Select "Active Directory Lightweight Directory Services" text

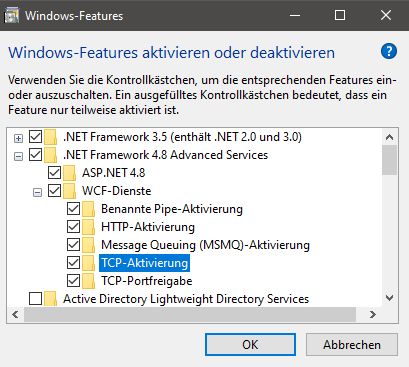[x=186, y=299]
